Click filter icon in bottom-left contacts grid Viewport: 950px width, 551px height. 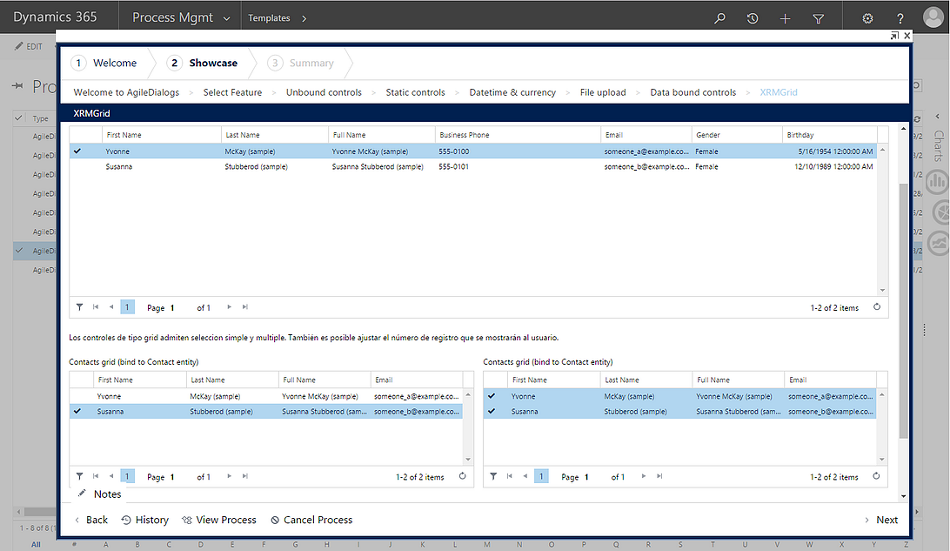pos(79,476)
